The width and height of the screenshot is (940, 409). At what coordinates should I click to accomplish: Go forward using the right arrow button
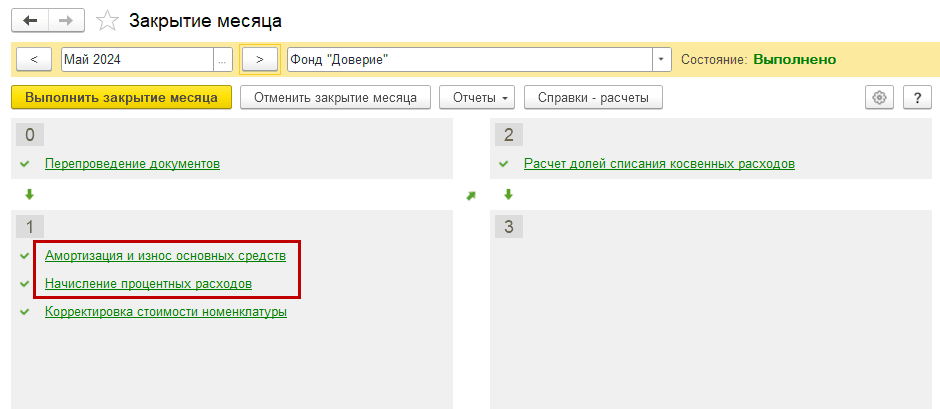pyautogui.click(x=66, y=20)
